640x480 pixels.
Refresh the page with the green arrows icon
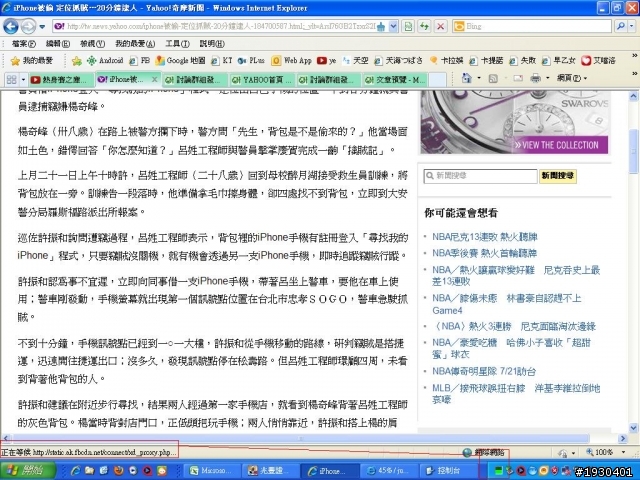pos(424,27)
